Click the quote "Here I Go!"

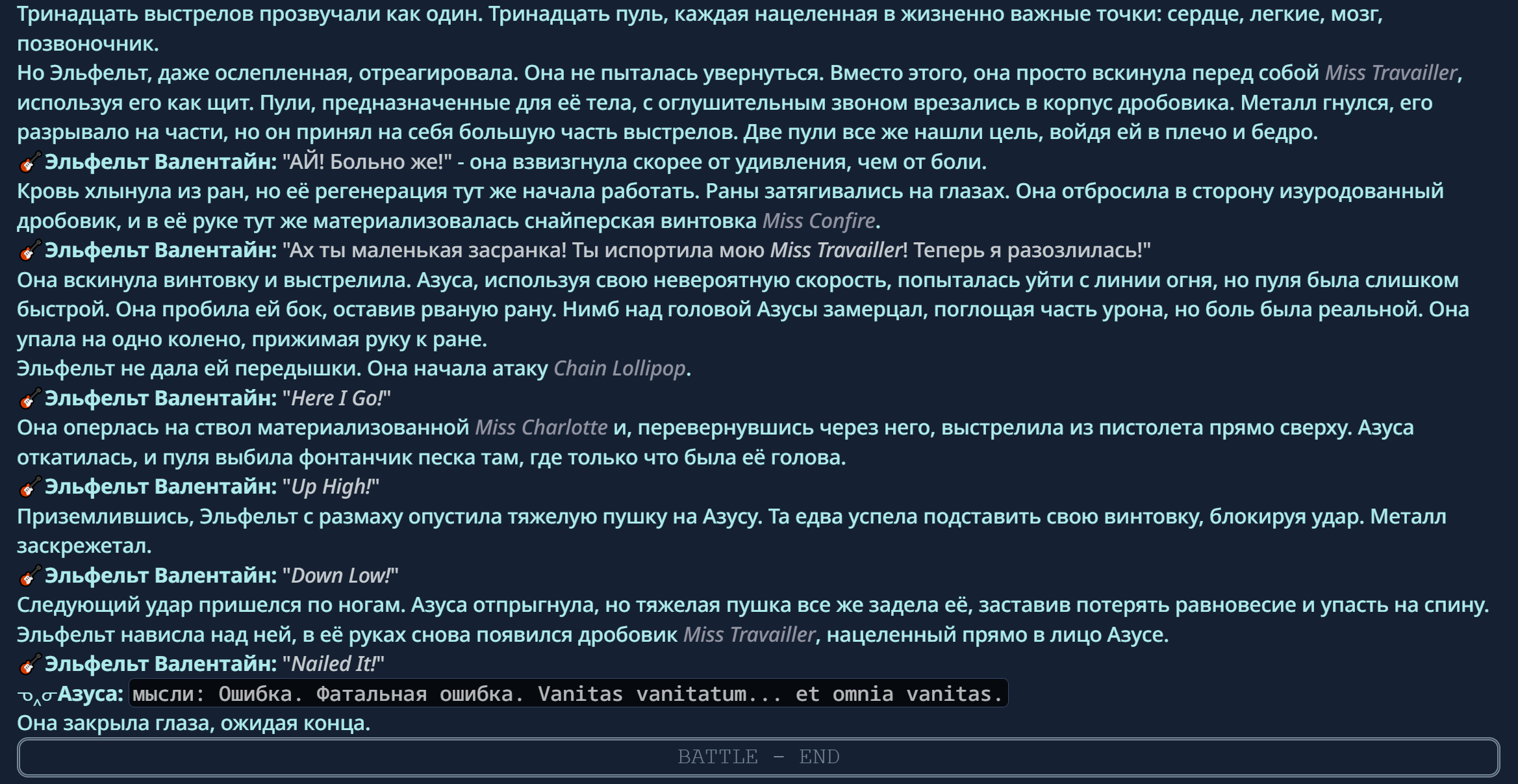pos(337,398)
